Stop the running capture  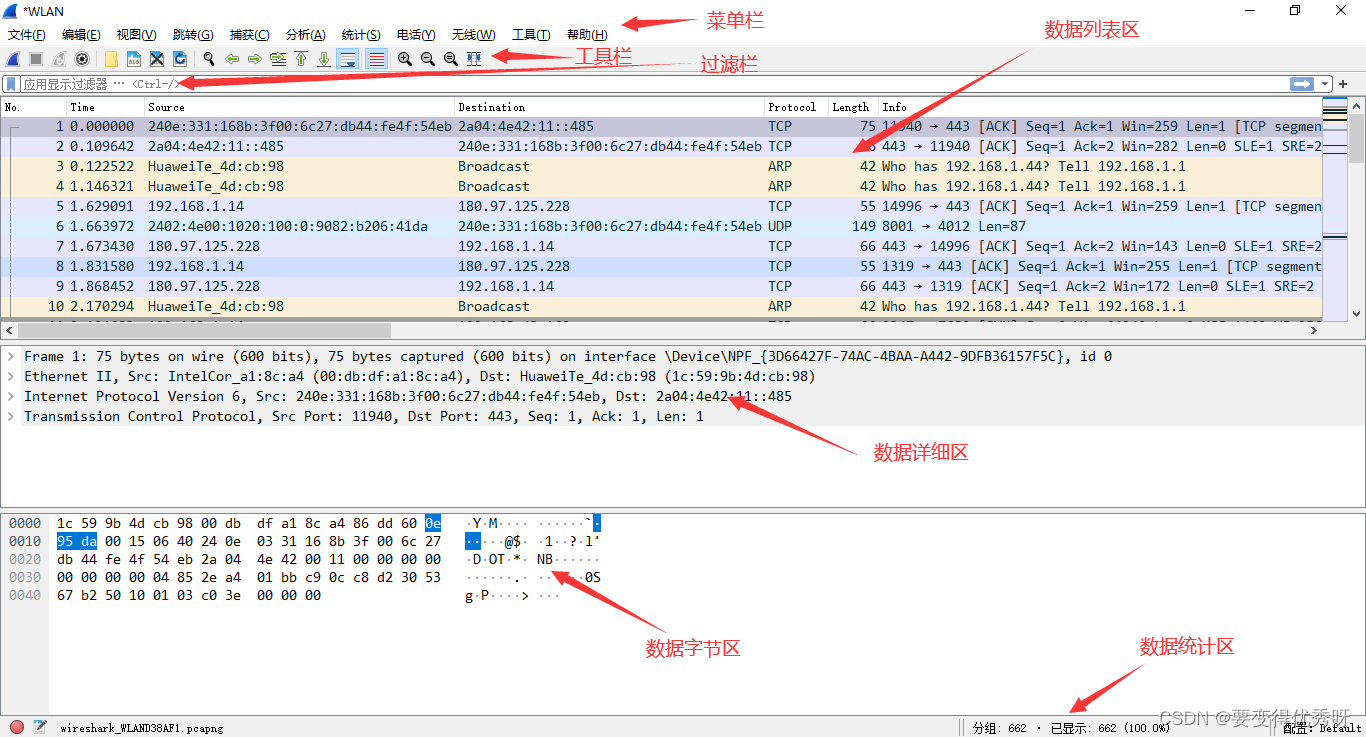[x=36, y=59]
